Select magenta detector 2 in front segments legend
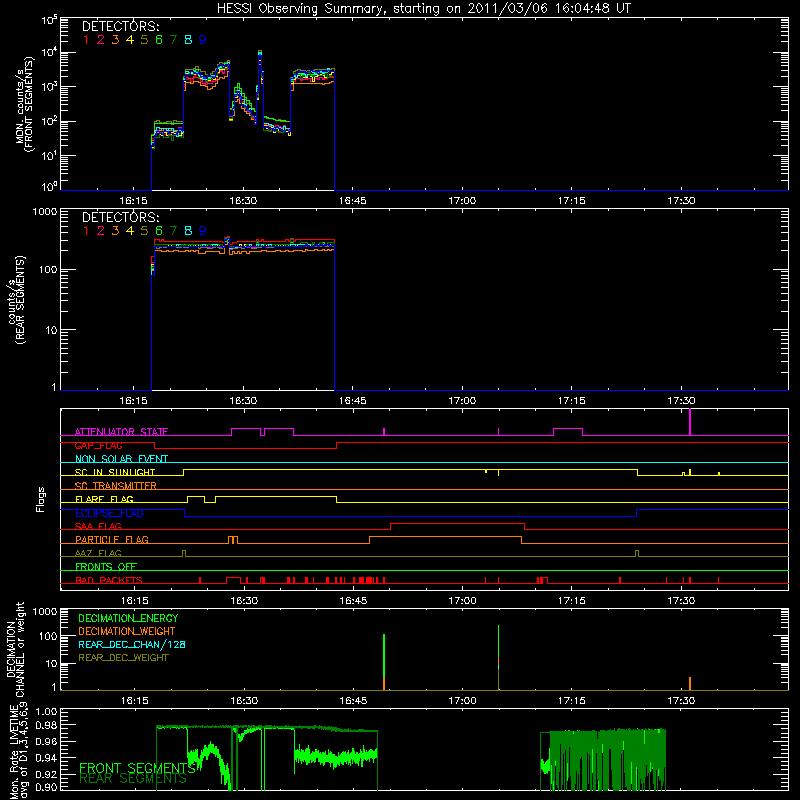Viewport: 800px width, 800px height. (x=101, y=40)
